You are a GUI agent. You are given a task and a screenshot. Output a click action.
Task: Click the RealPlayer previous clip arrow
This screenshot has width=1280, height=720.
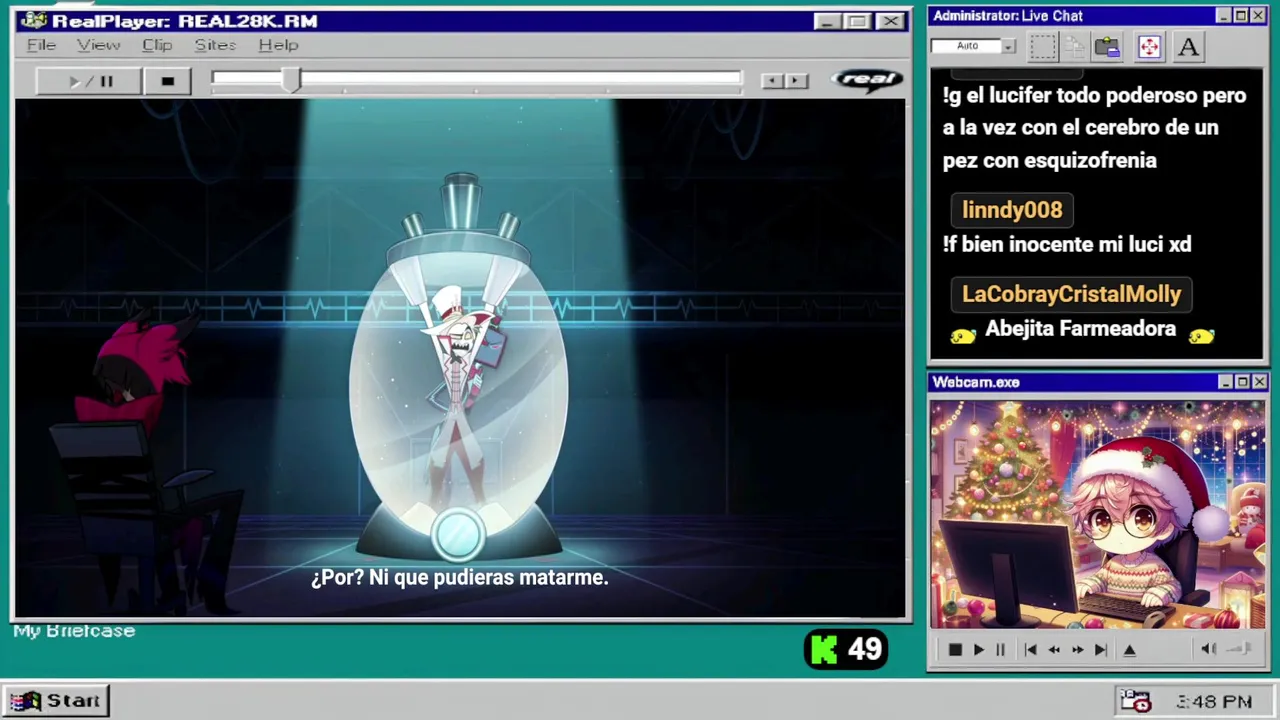click(772, 81)
